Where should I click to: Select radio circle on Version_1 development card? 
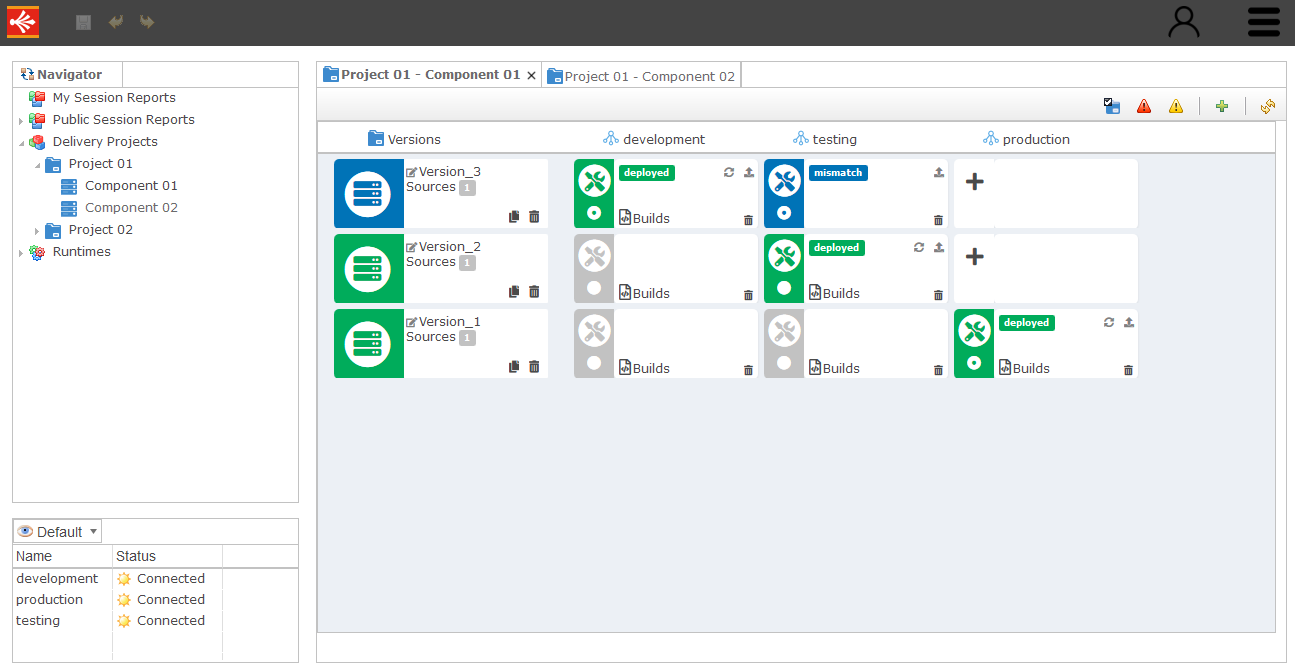point(594,362)
